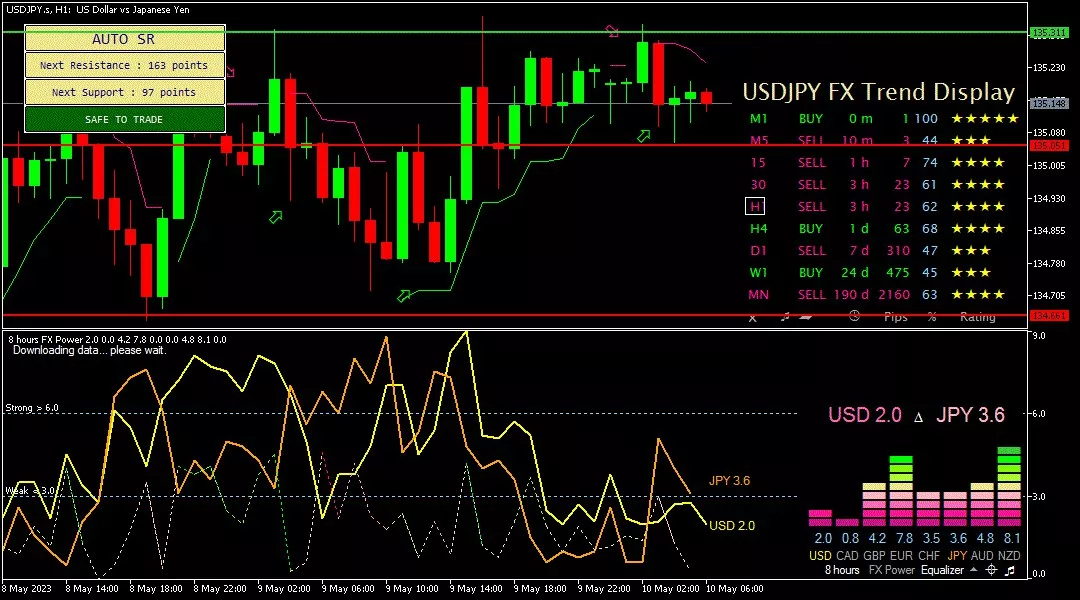Switch to the H4 timeframe label
The height and width of the screenshot is (600, 1080).
(758, 229)
